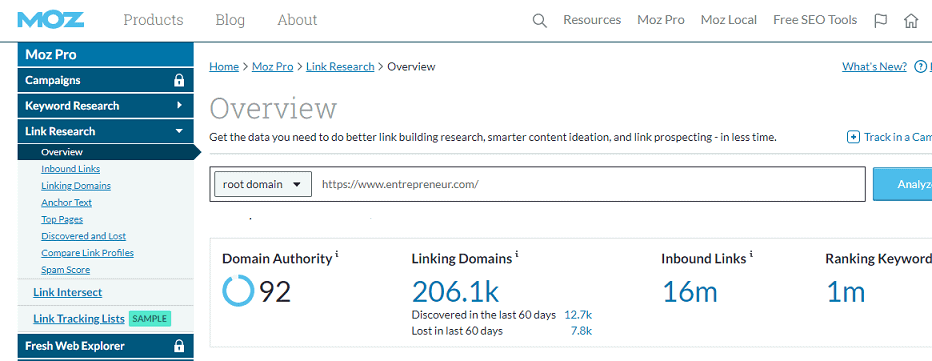
Task: Click the 7.8k lost value
Action: (x=581, y=331)
